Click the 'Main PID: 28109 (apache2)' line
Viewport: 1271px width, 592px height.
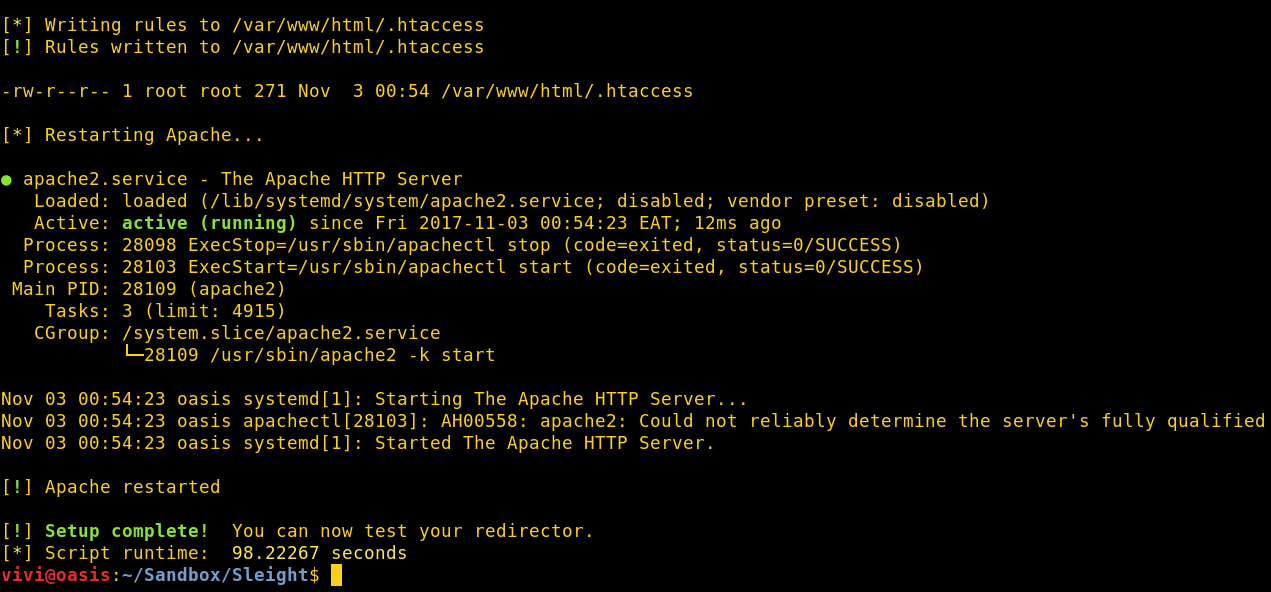(x=149, y=289)
